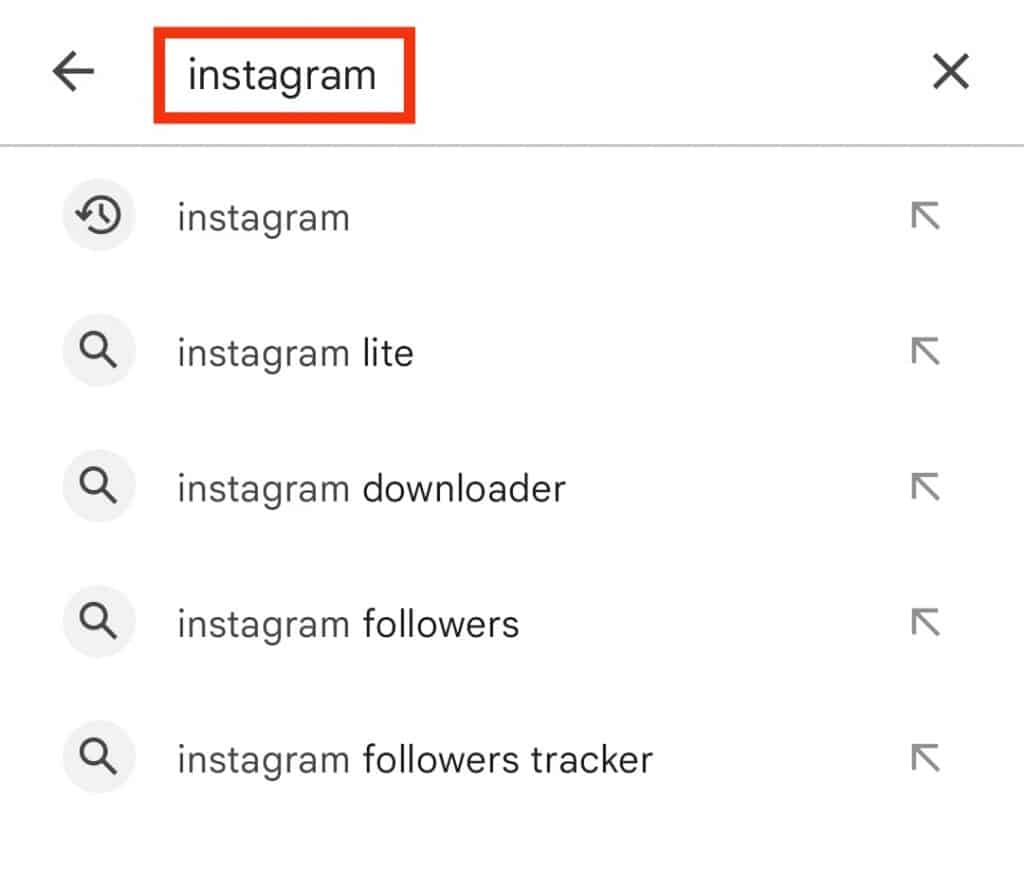Click the magnifier icon beside instagram followers

pos(97,622)
